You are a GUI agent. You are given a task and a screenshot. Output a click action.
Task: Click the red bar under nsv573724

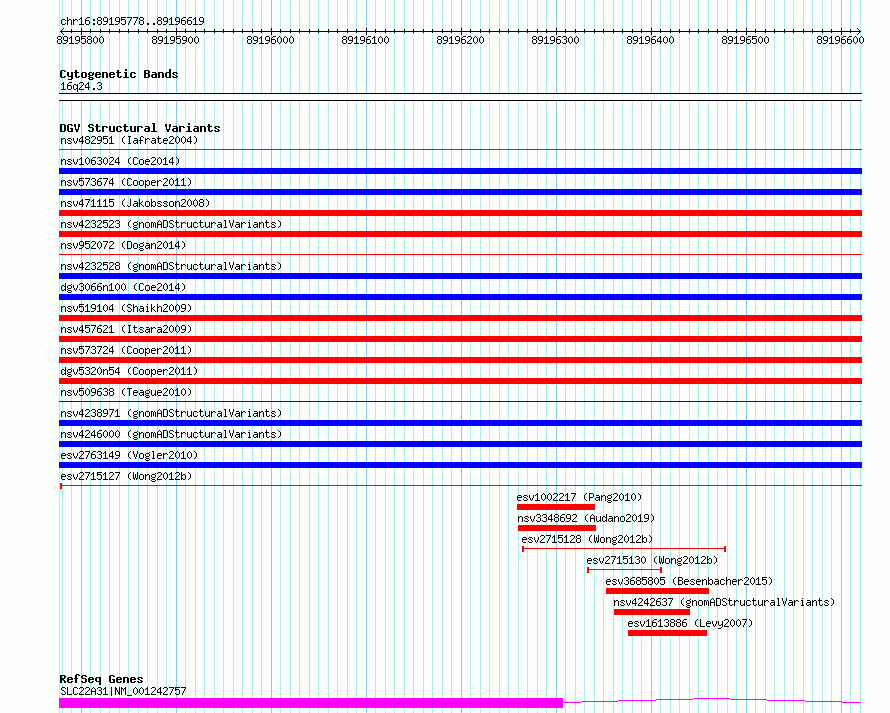460,360
